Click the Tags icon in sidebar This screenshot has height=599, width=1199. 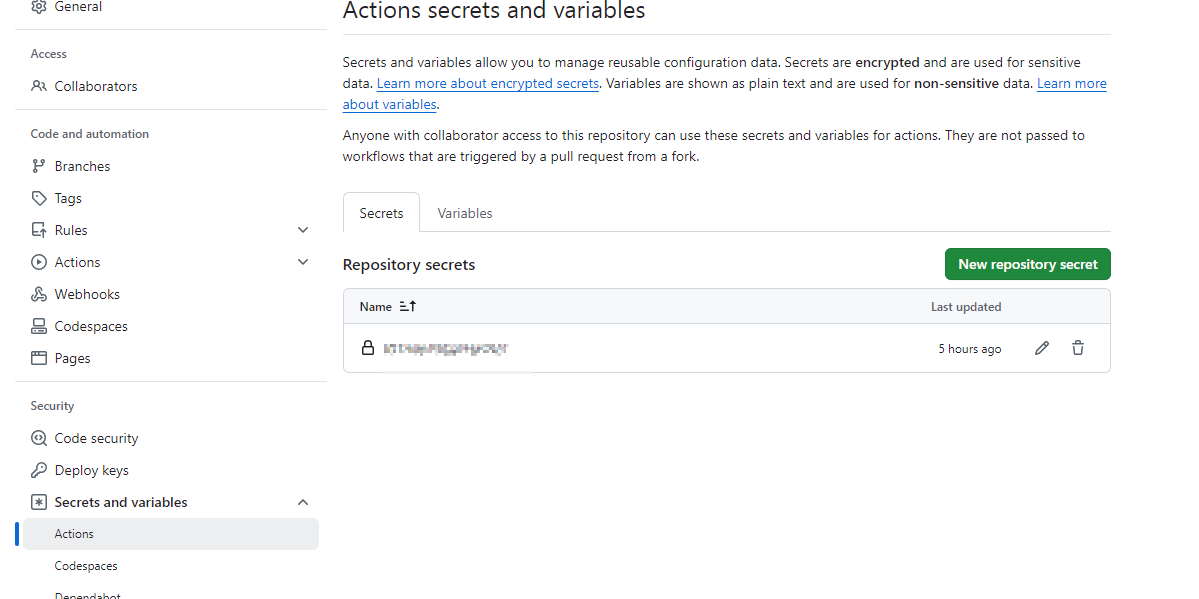[x=39, y=198]
